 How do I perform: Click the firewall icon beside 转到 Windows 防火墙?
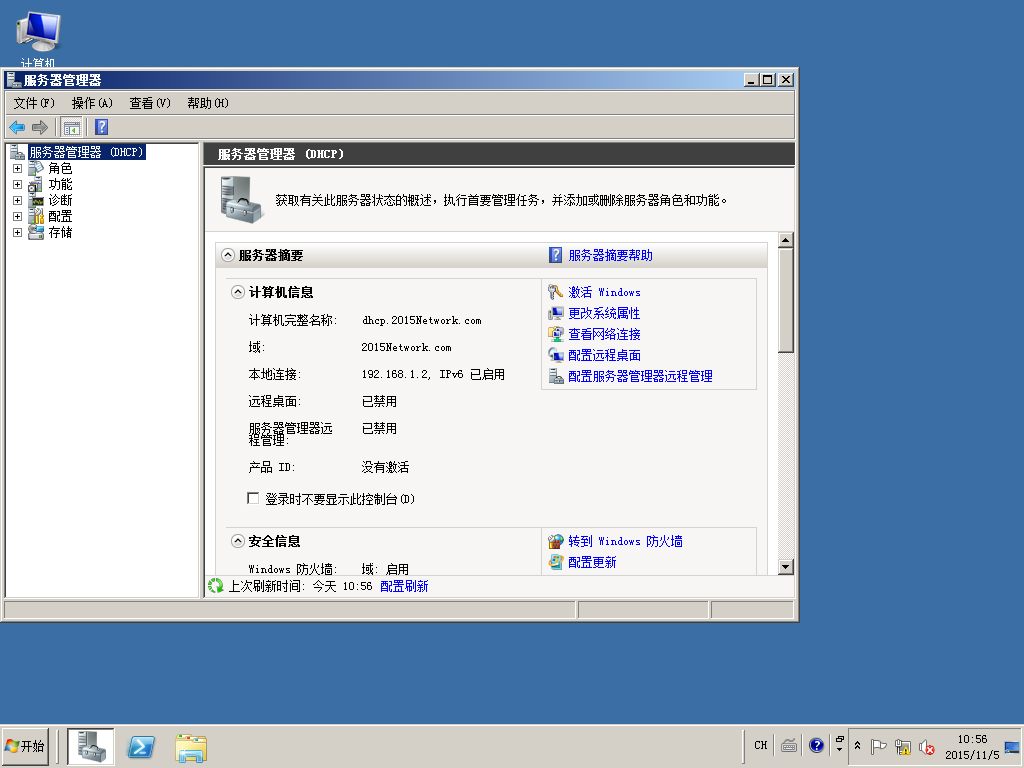[556, 541]
